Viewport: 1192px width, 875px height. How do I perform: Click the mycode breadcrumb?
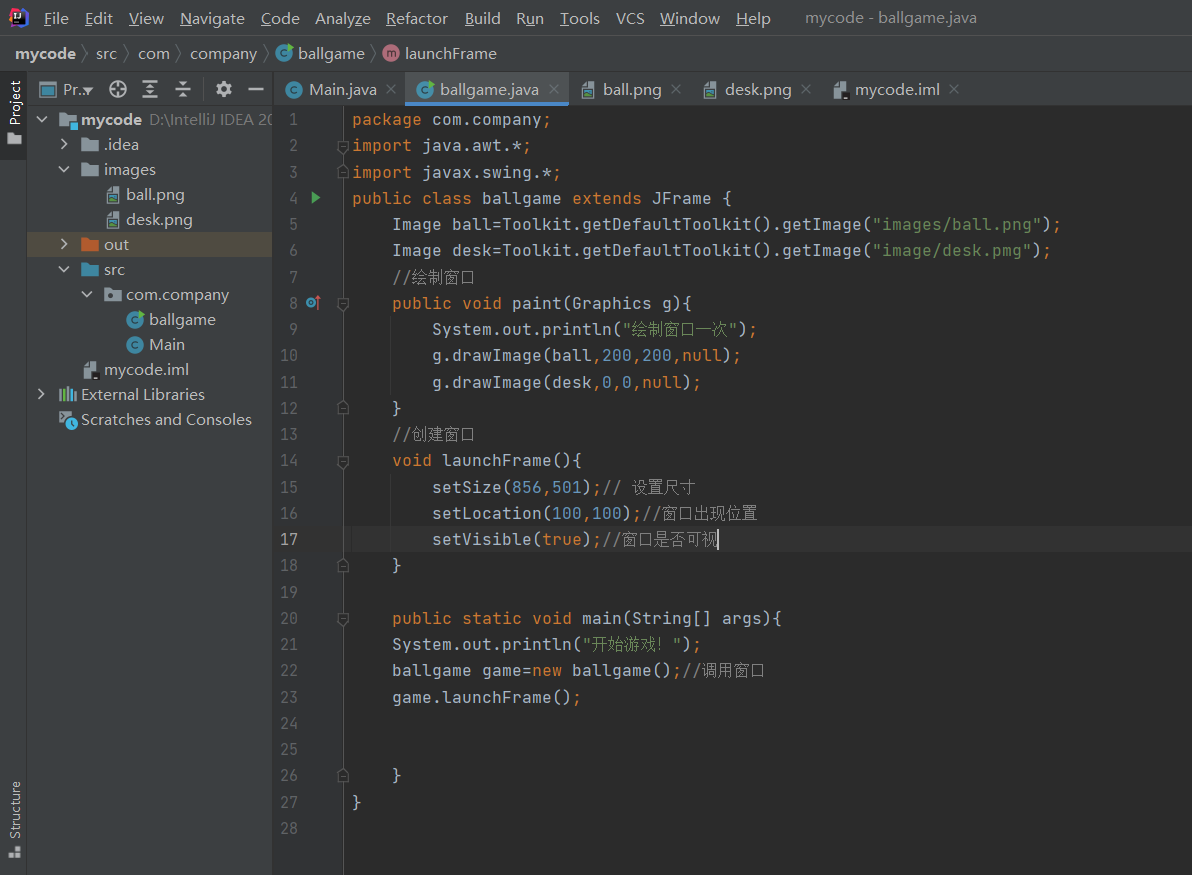(46, 53)
